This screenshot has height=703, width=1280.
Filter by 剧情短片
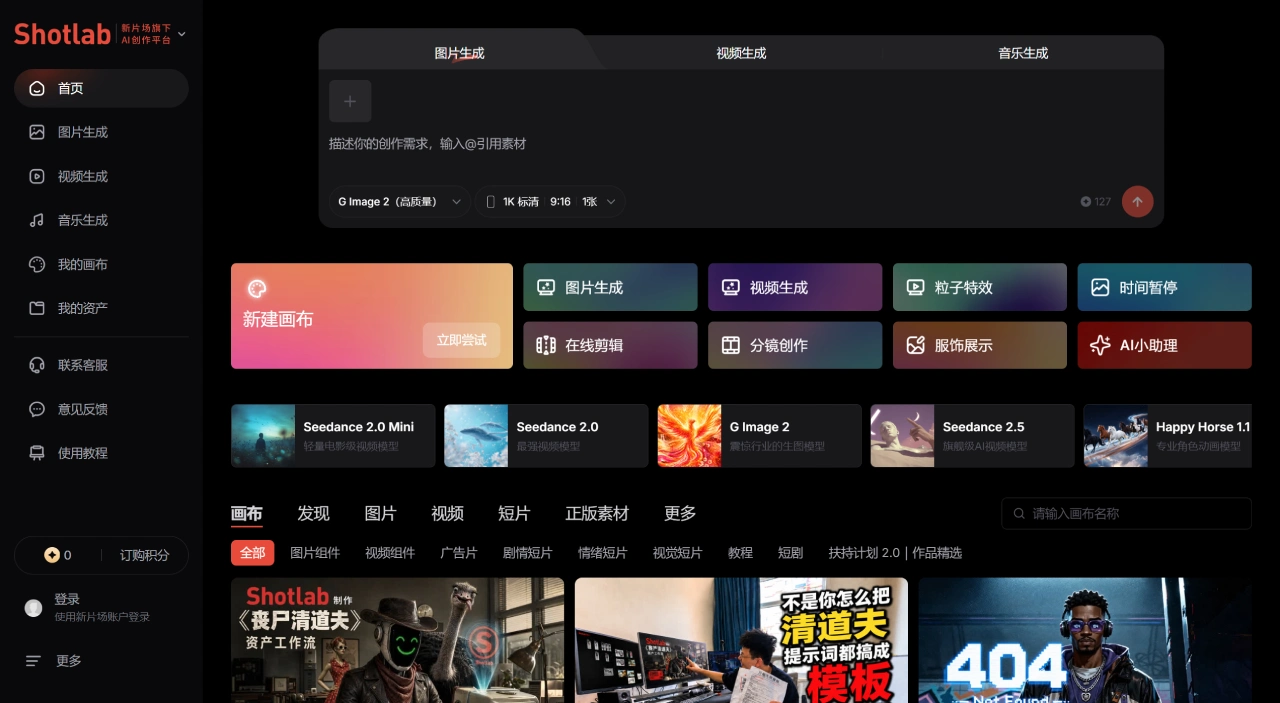527,553
